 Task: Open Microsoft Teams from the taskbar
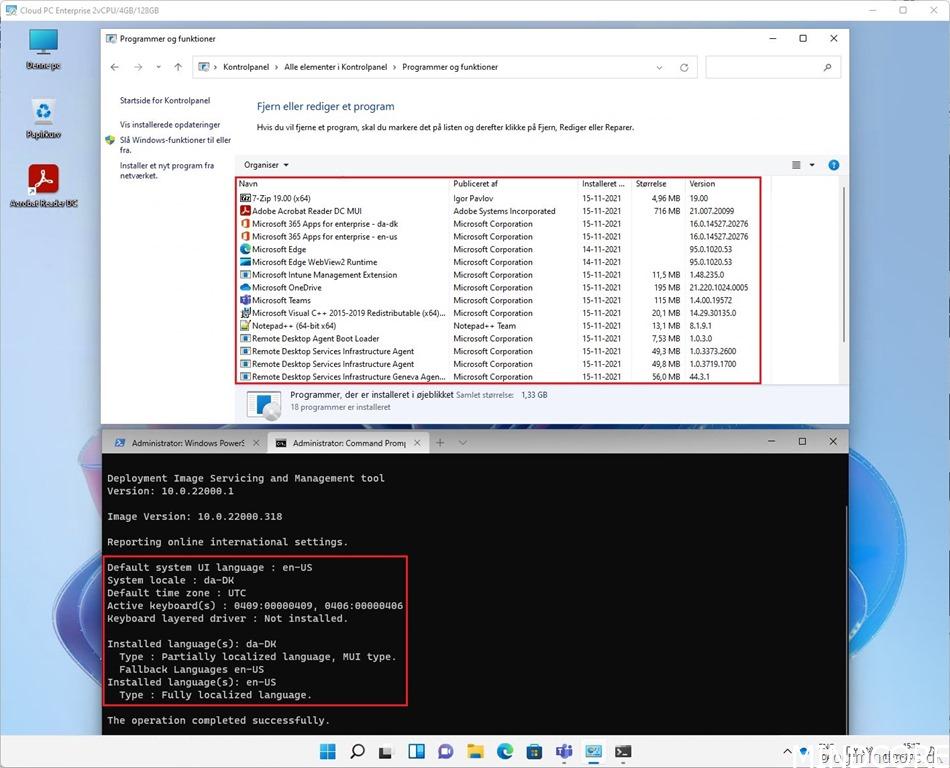(564, 752)
